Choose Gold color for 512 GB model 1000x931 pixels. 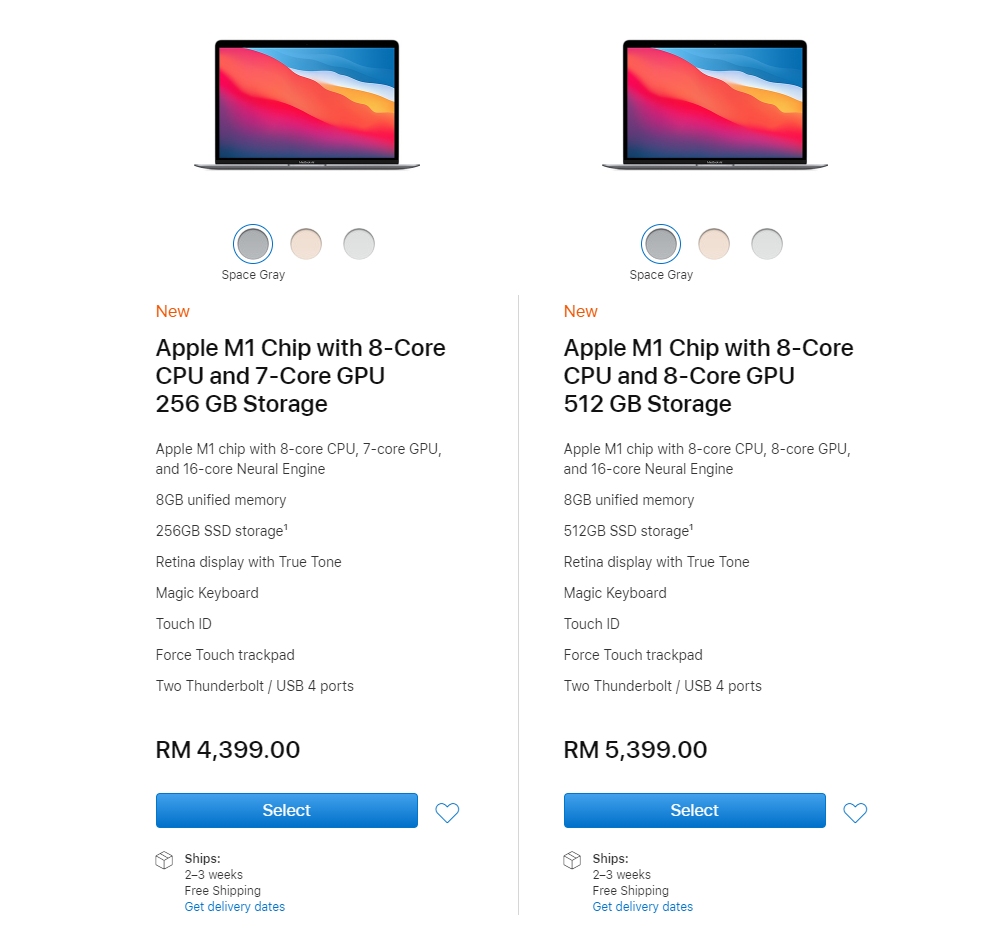click(714, 243)
